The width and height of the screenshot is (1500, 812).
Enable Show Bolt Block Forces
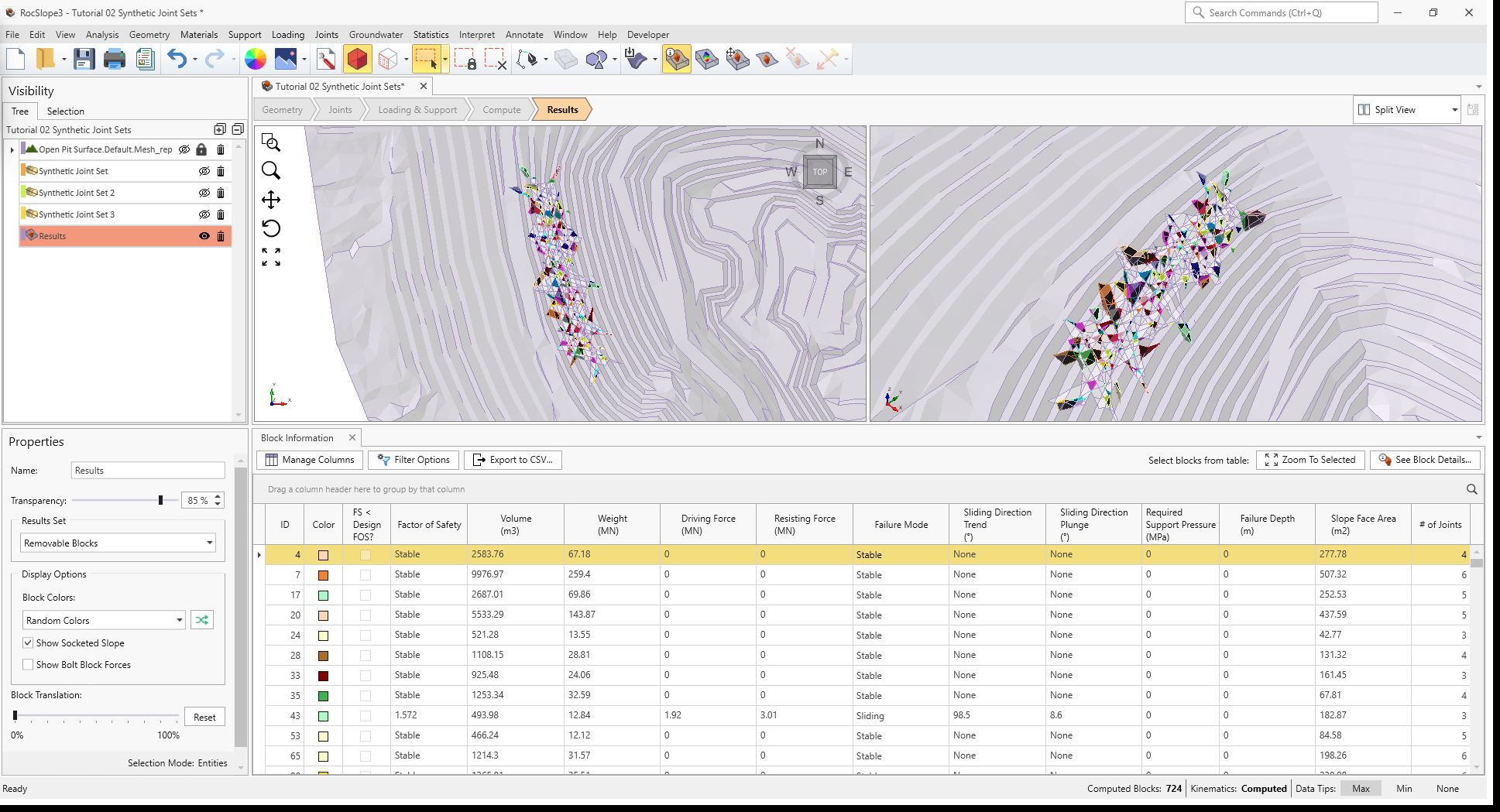point(28,665)
